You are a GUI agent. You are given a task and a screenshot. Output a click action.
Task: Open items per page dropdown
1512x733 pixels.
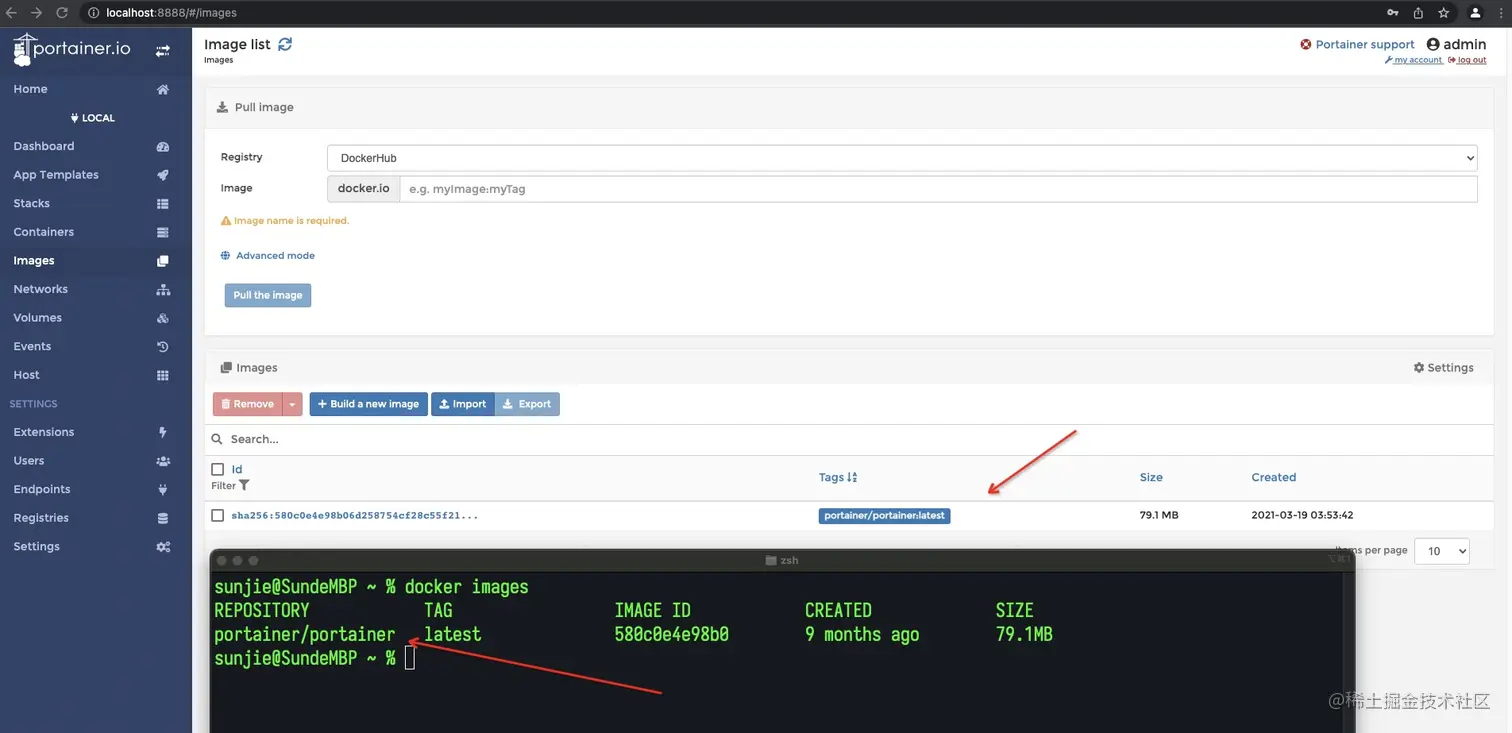1441,551
